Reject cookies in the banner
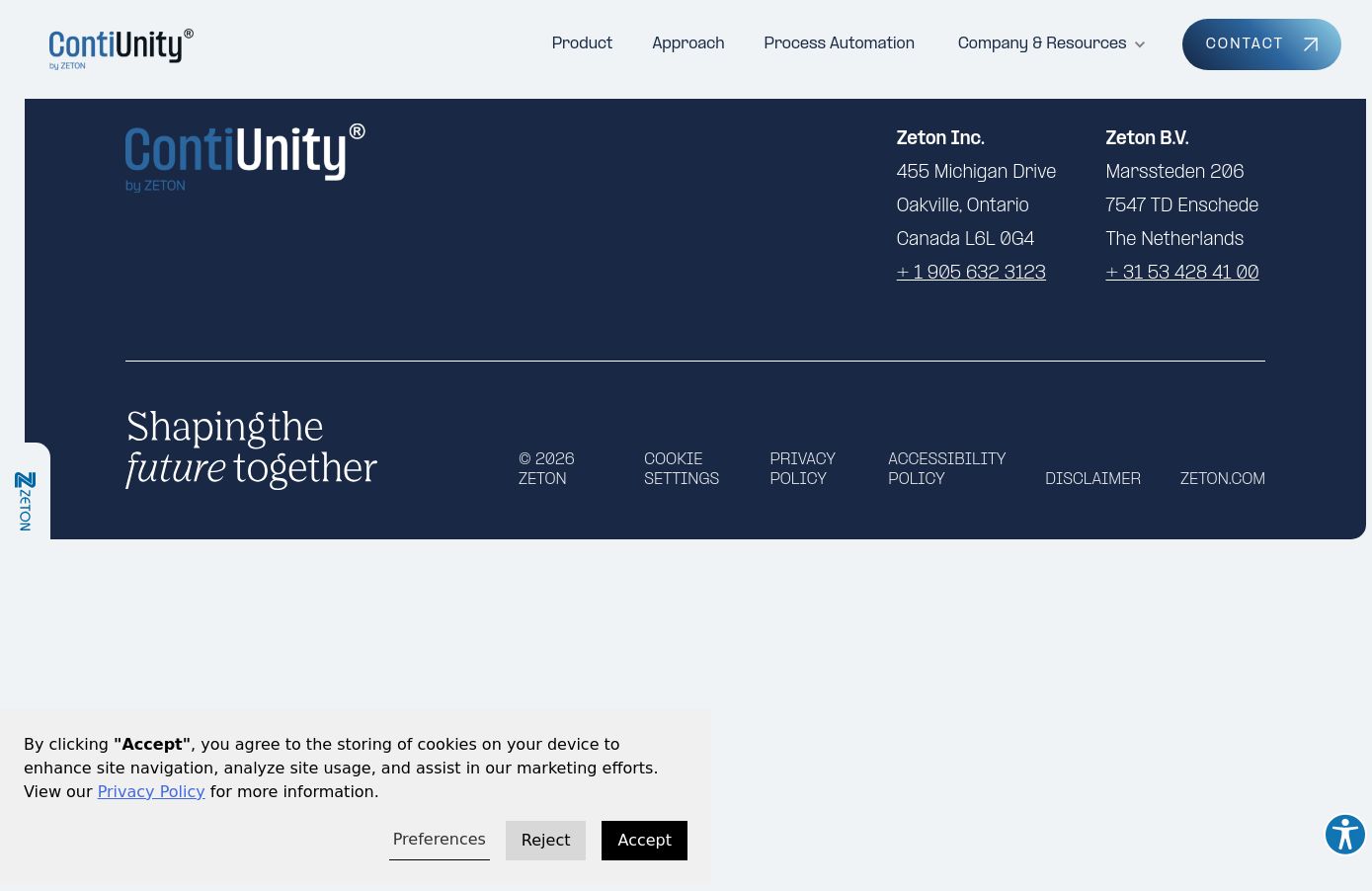Viewport: 1372px width, 891px height. point(545,841)
